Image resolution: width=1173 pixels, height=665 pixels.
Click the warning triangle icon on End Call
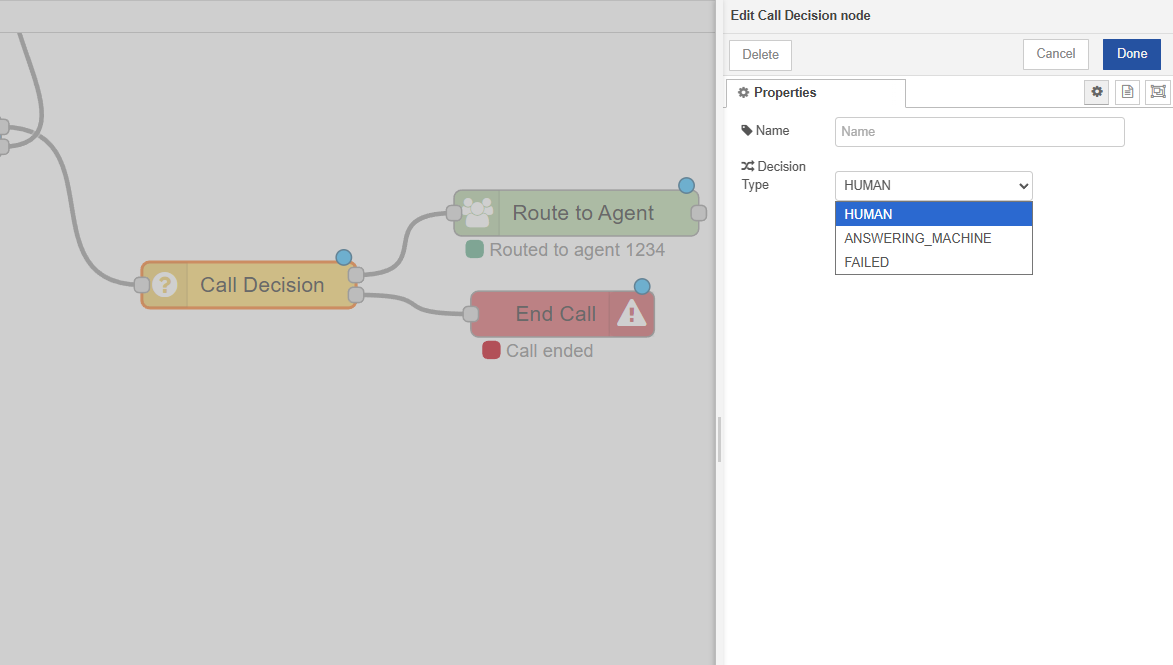click(632, 314)
